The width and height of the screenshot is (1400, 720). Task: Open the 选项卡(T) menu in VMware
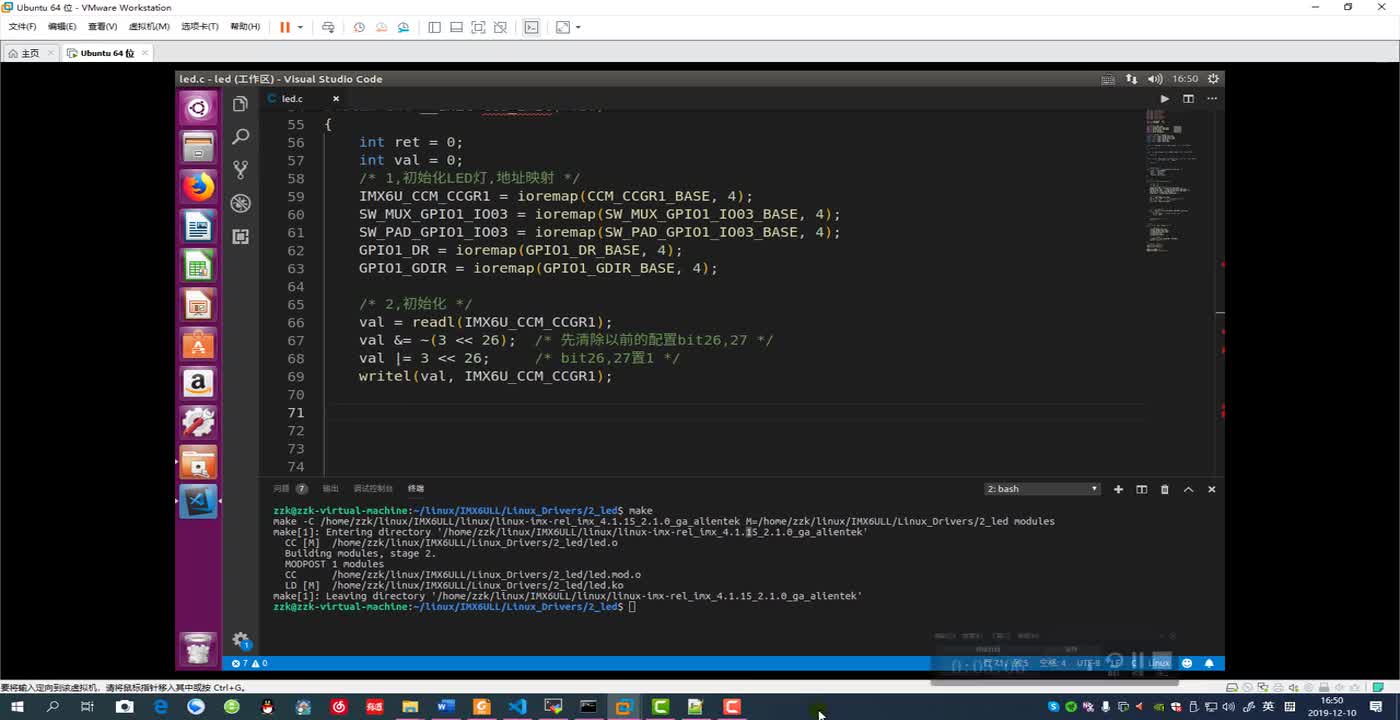click(x=199, y=27)
